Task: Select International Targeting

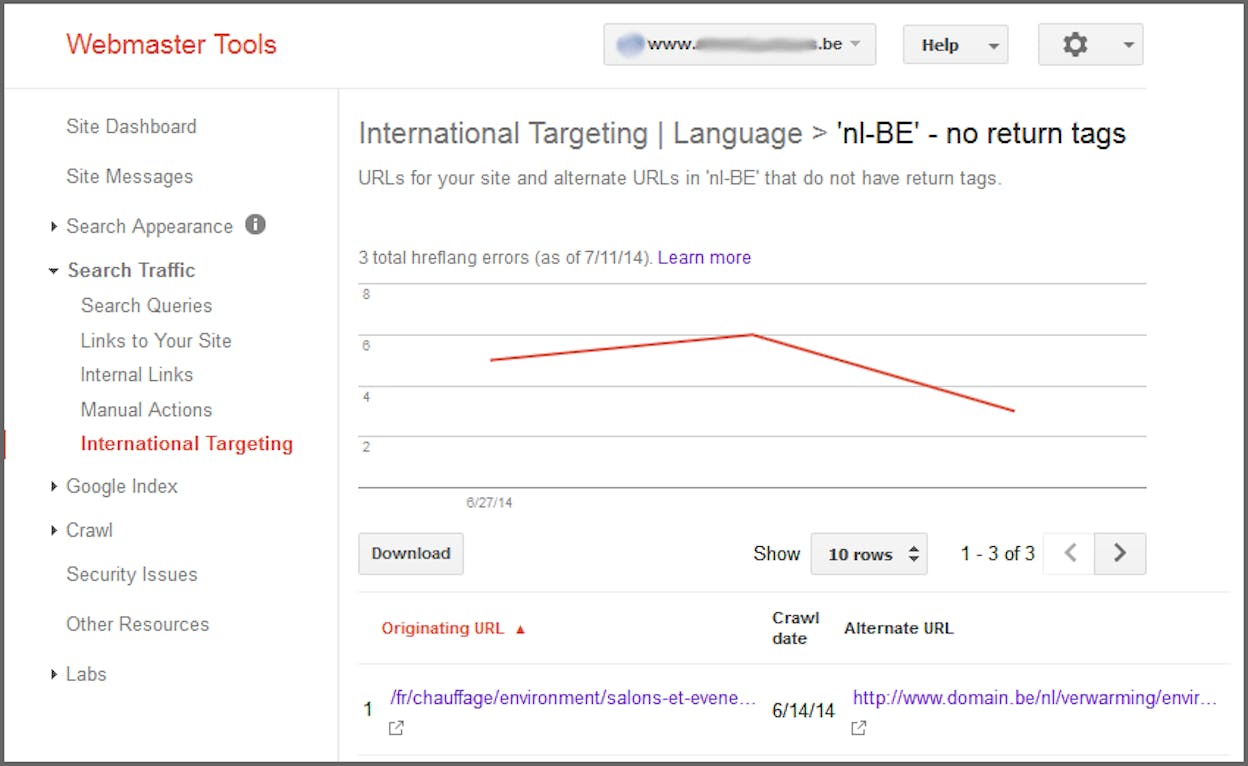Action: 187,444
